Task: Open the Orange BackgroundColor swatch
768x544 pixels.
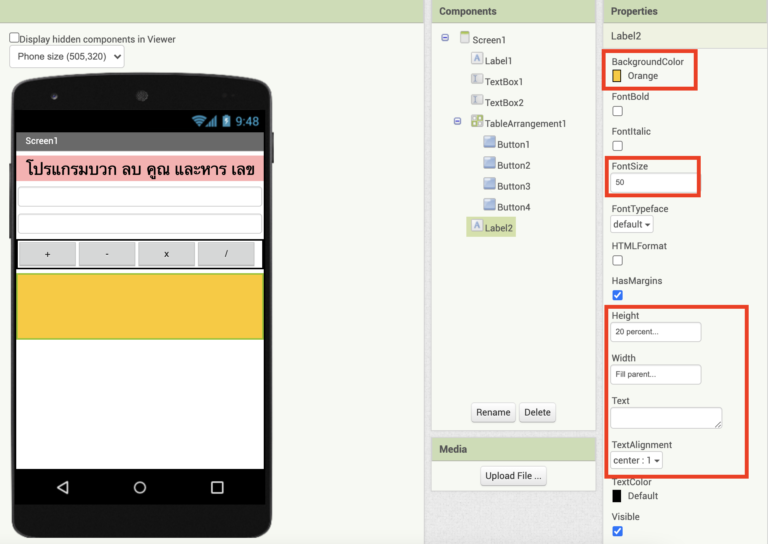Action: pyautogui.click(x=617, y=75)
